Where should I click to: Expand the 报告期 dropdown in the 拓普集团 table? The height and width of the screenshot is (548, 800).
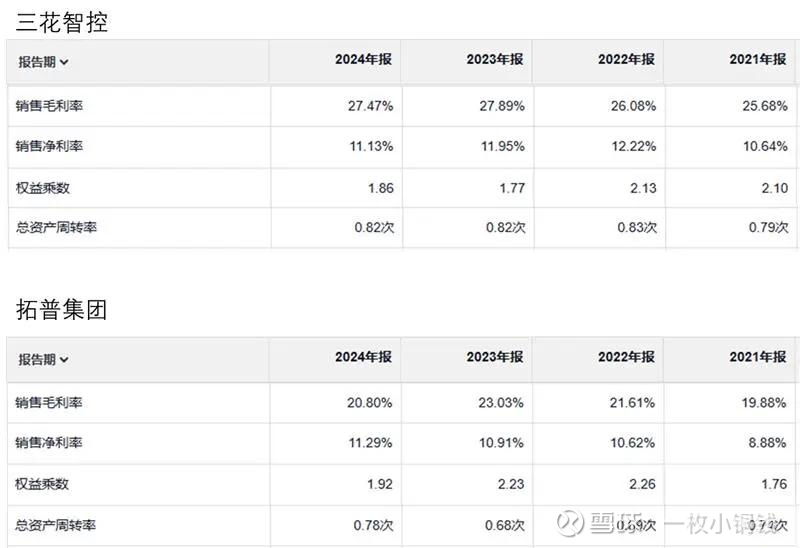[44, 359]
